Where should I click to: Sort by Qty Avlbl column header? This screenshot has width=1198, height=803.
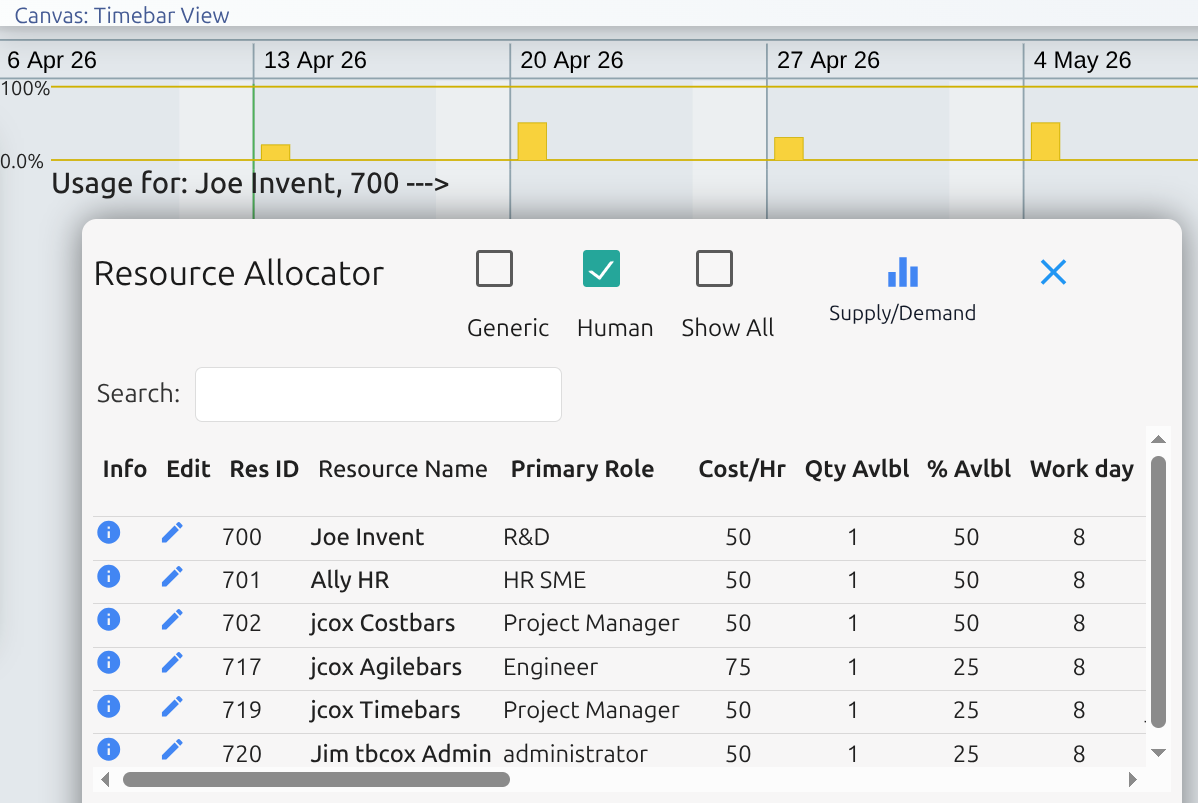(856, 468)
